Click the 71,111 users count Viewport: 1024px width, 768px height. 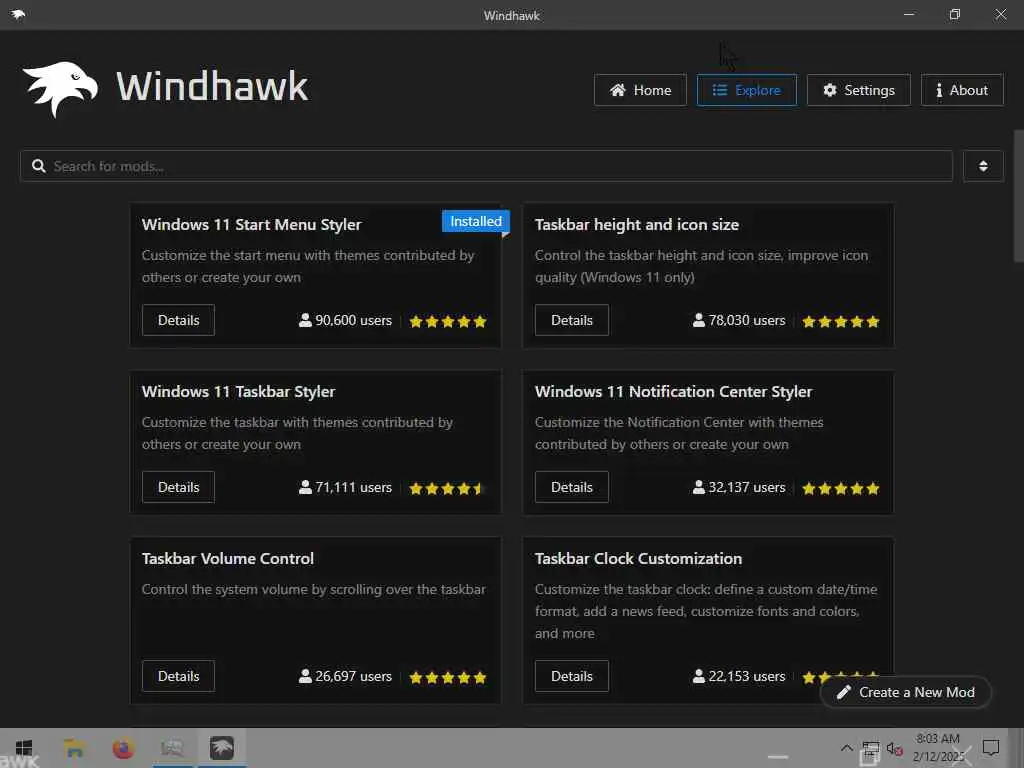coord(353,488)
